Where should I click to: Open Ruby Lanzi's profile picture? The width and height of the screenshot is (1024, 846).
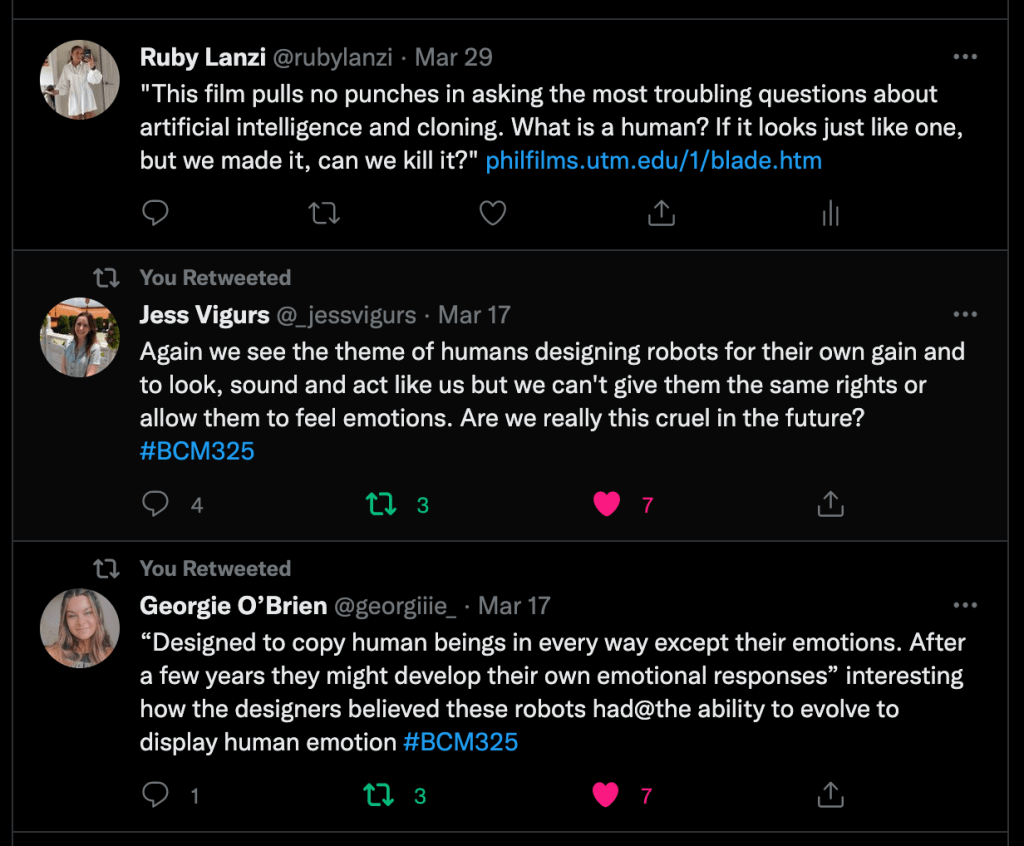point(80,80)
